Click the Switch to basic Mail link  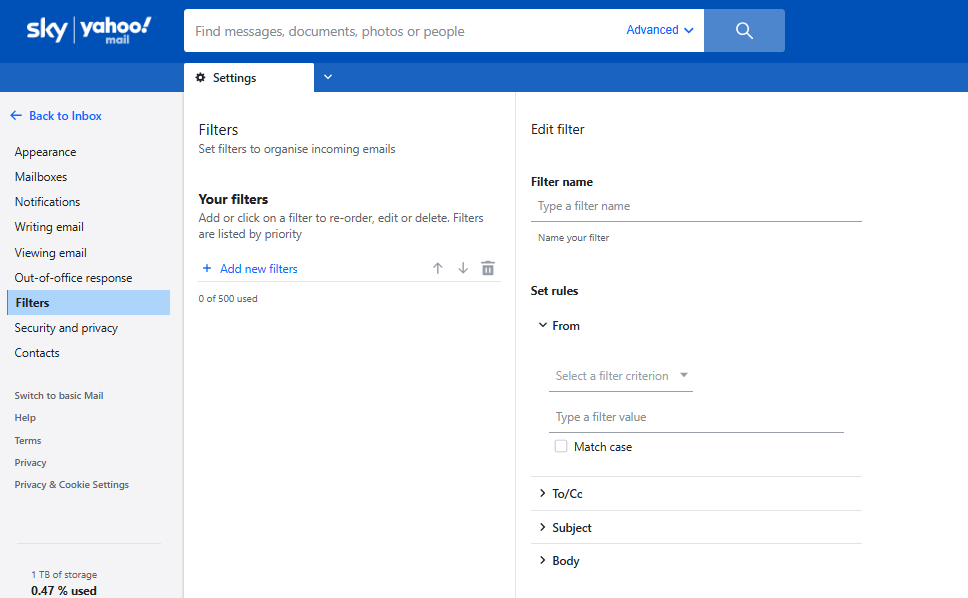point(58,395)
